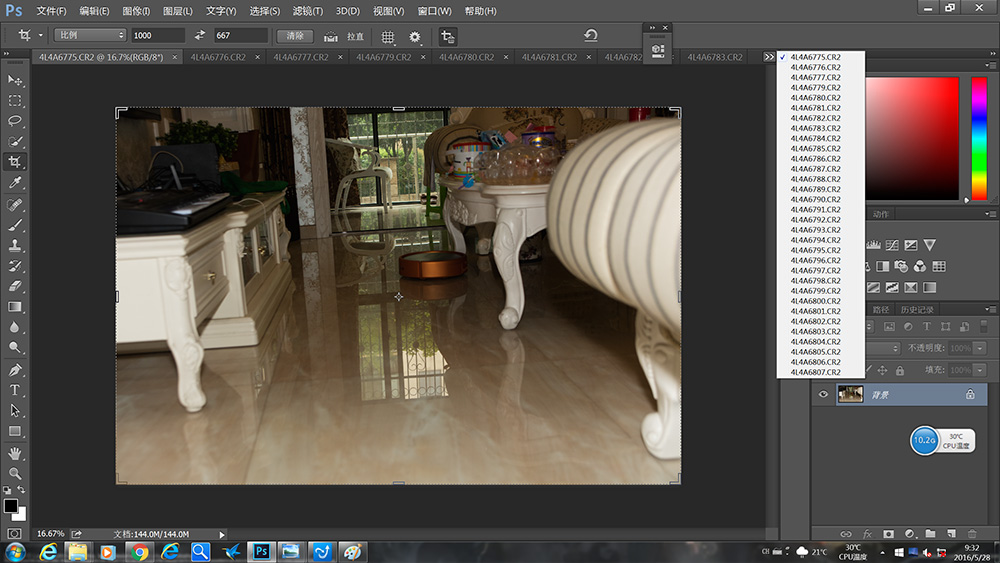Open the 滤镜(T) menu
This screenshot has width=1000, height=563.
point(308,11)
